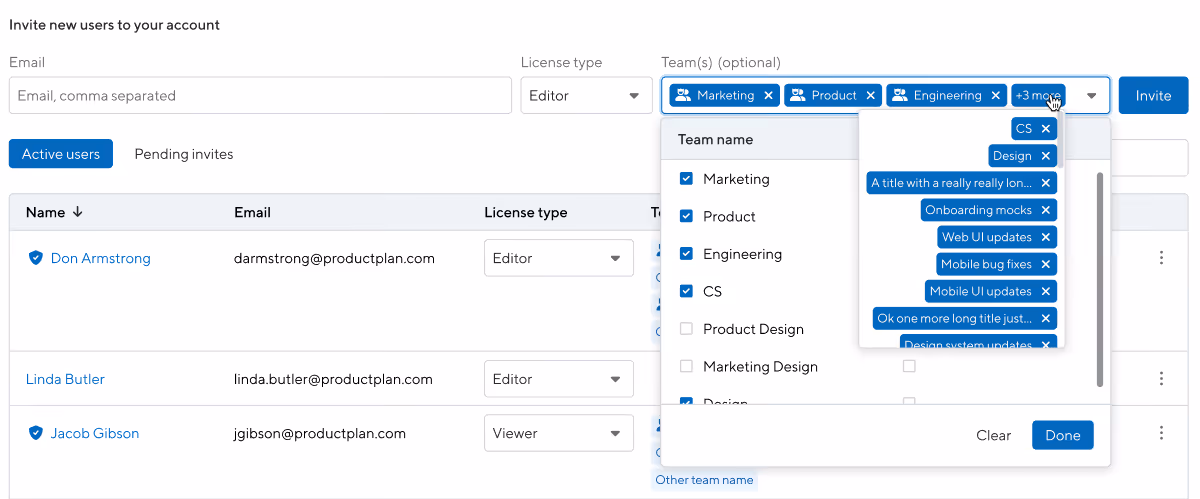The image size is (1200, 499).
Task: Click the Email input field
Action: (260, 96)
